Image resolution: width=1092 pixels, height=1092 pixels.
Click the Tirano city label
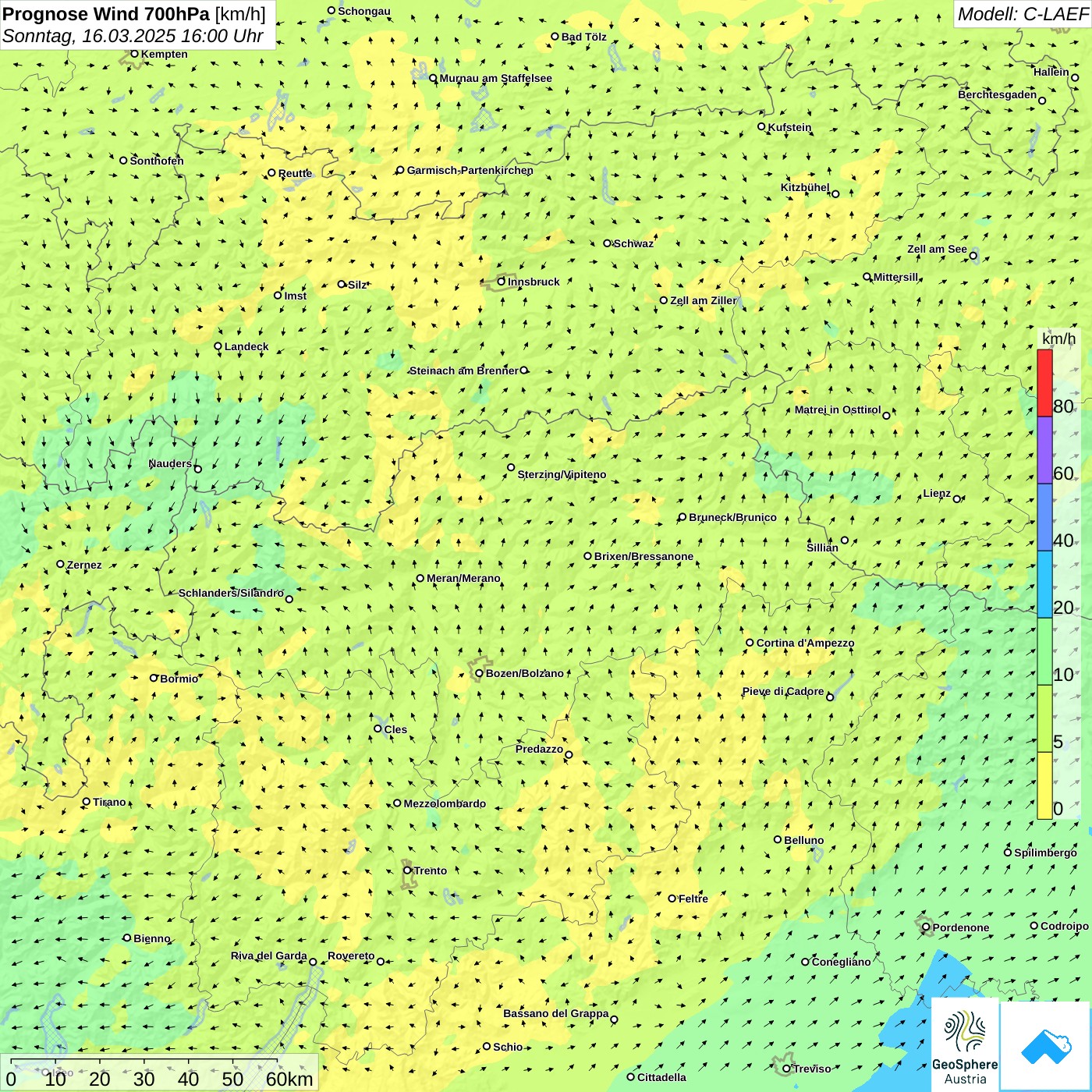click(109, 802)
